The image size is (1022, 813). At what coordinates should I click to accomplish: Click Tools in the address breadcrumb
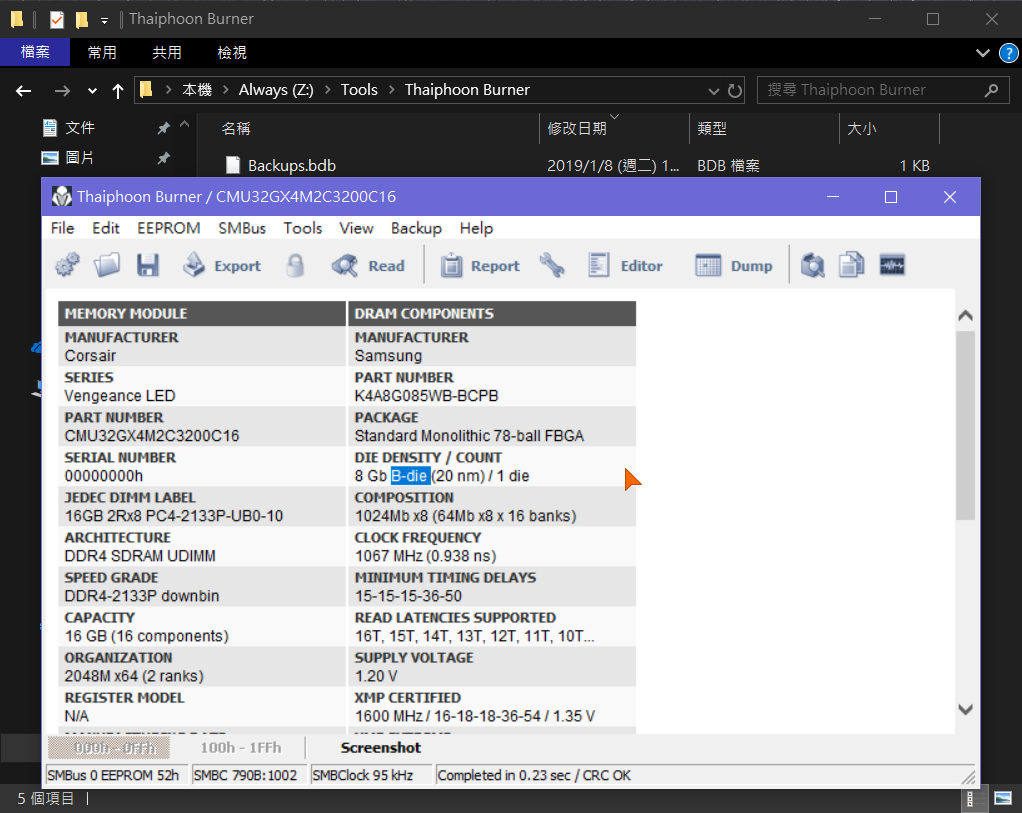[359, 90]
